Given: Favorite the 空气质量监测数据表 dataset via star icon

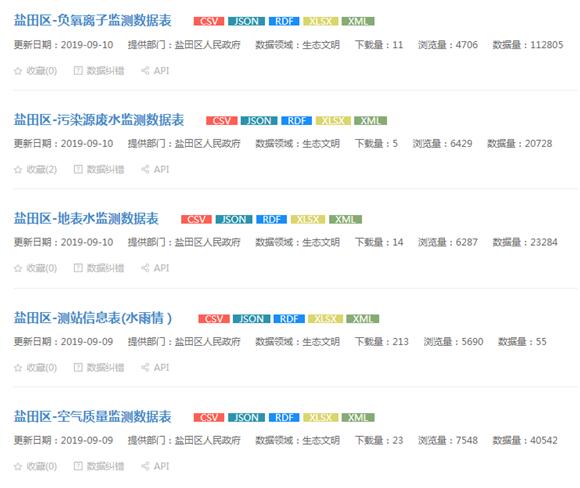Looking at the screenshot, I should click(x=18, y=466).
